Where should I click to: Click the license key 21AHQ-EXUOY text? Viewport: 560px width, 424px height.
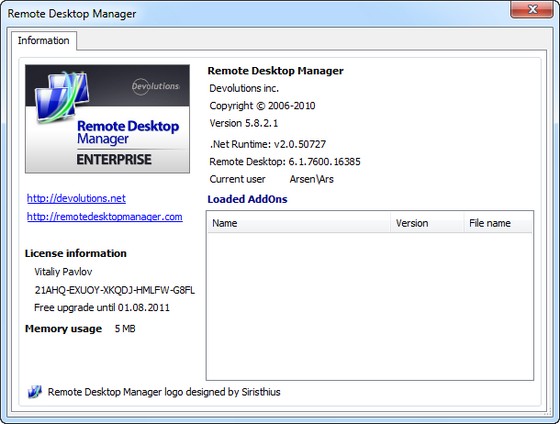coord(115,290)
